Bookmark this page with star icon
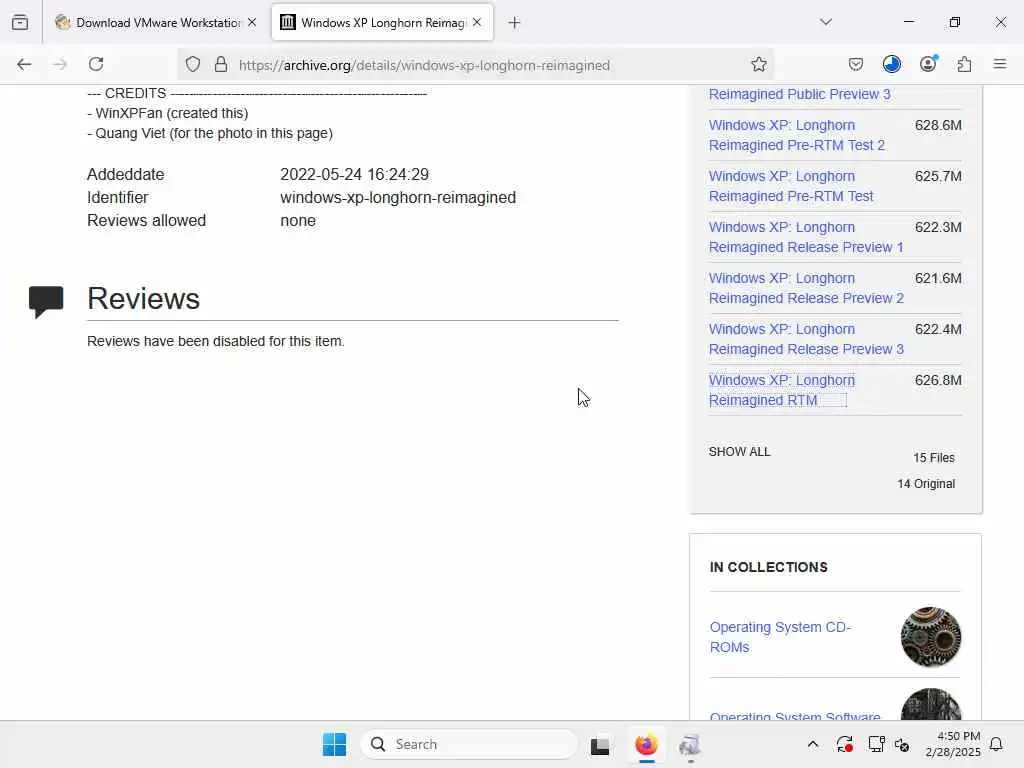The image size is (1024, 768). 759,64
